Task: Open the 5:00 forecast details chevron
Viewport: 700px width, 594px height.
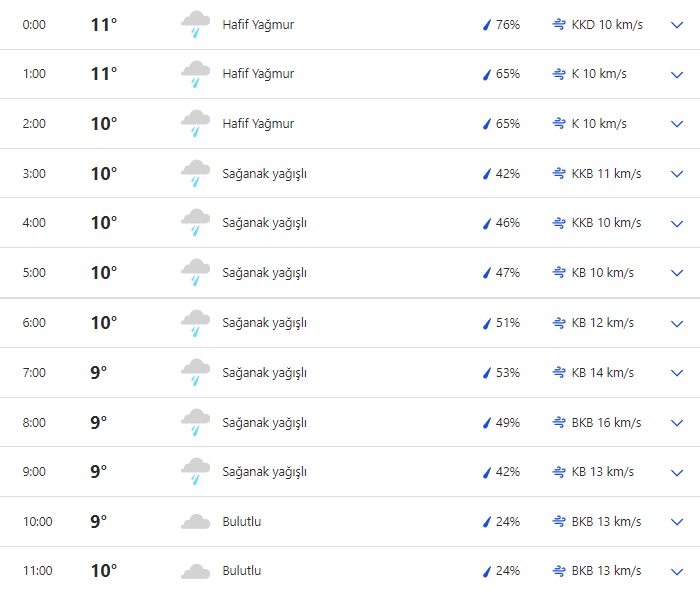Action: (x=677, y=273)
